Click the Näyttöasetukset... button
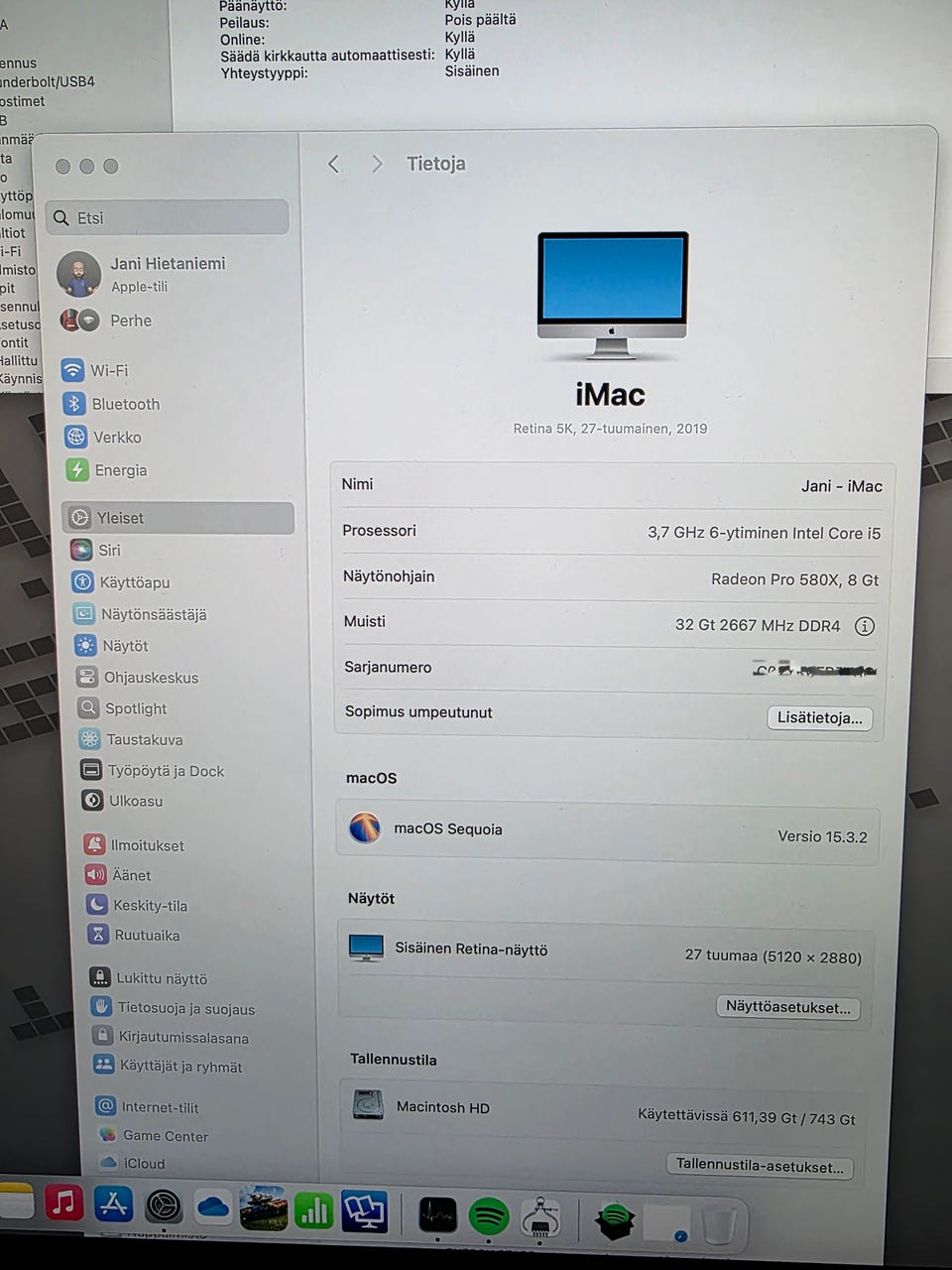Screen dimensions: 952x1270 tap(788, 1007)
